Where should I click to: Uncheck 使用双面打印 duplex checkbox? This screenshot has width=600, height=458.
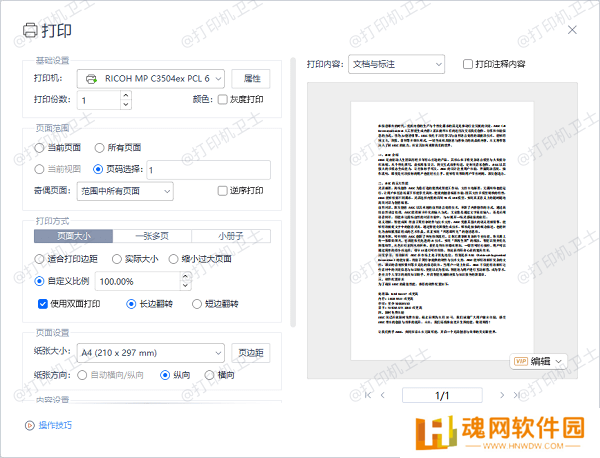[42, 304]
